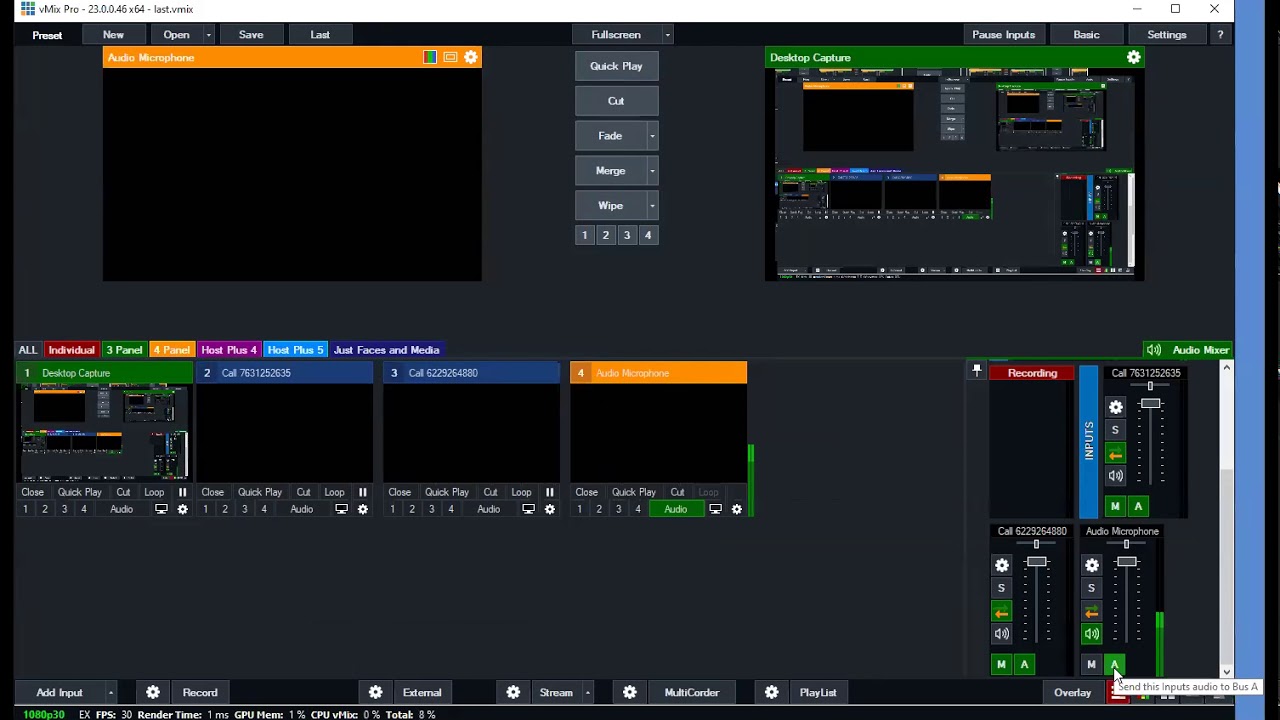Expand the Wipe transition dropdown arrow

pyautogui.click(x=652, y=206)
